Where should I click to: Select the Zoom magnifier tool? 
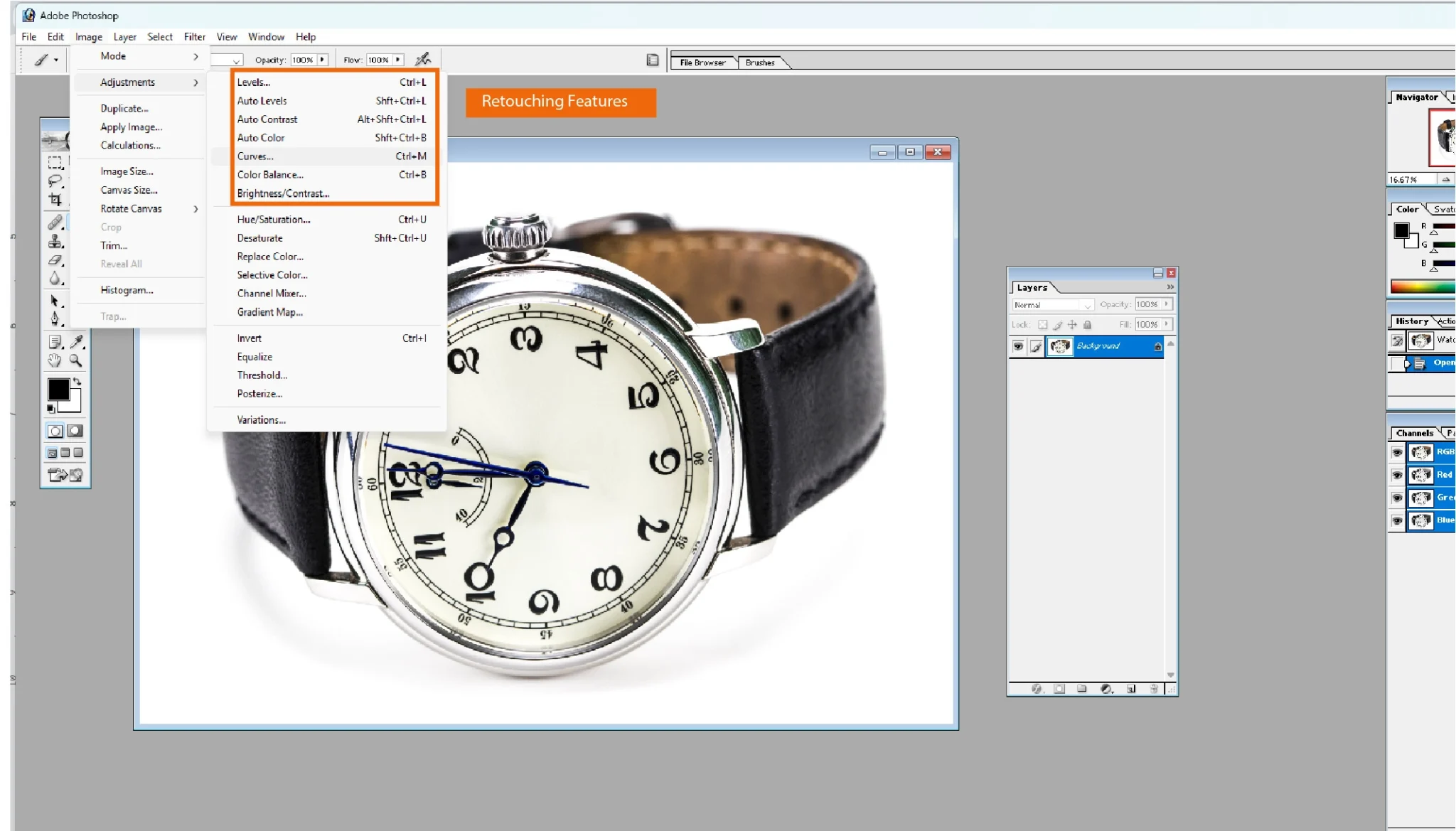[75, 361]
